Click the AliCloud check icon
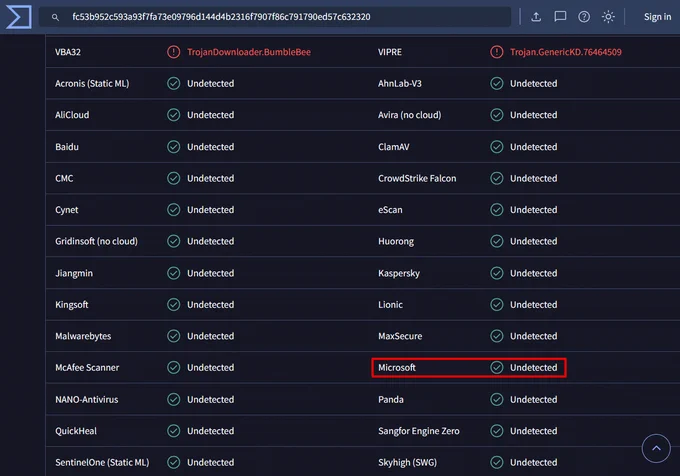 pyautogui.click(x=173, y=115)
